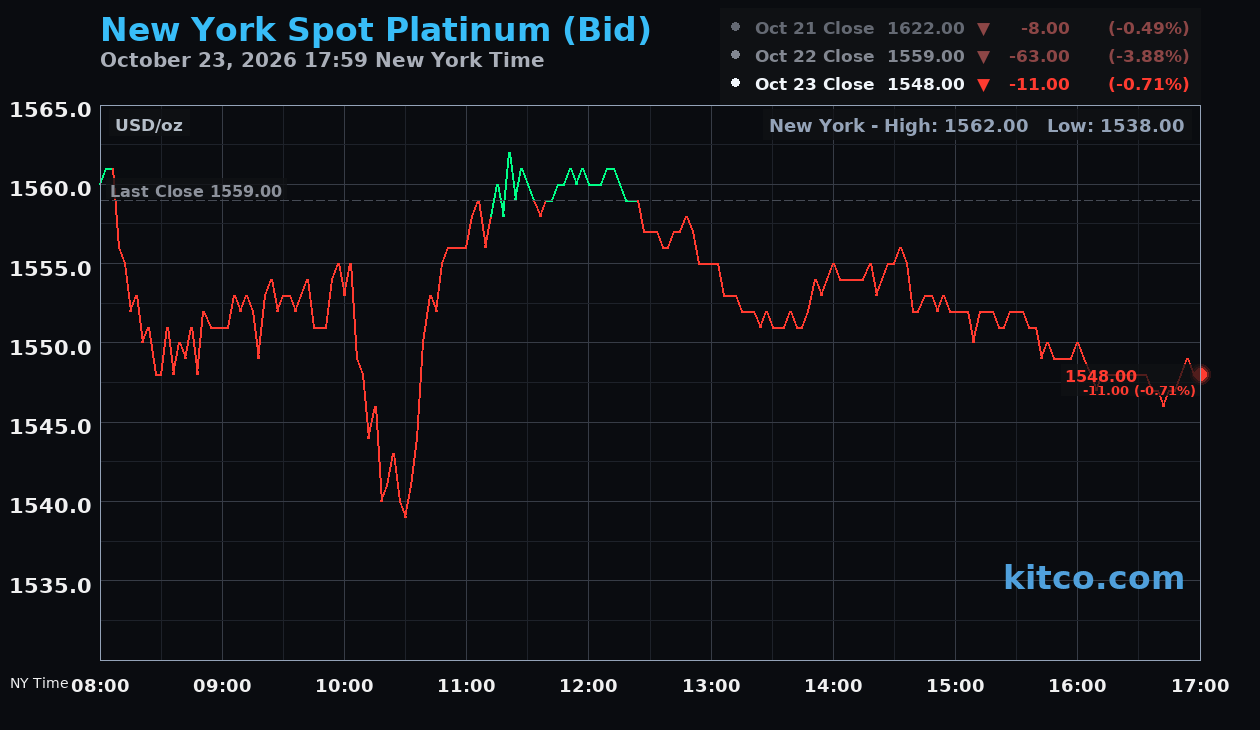Click the Oct 23 Close 1548.00 value
The height and width of the screenshot is (730, 1260).
[x=926, y=84]
